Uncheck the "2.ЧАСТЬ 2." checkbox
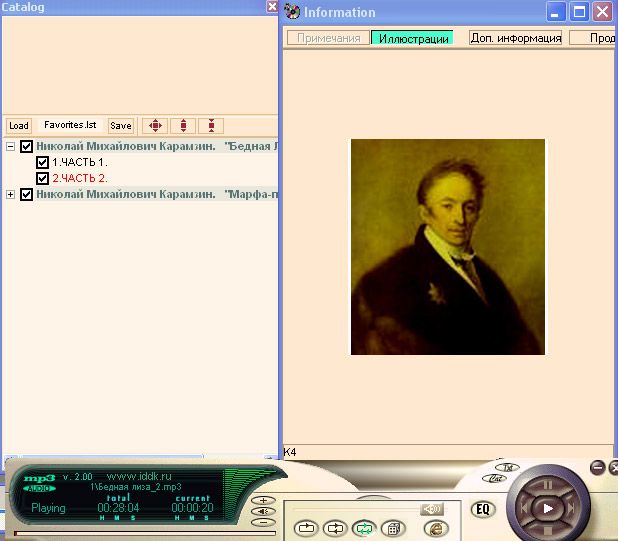Image resolution: width=618 pixels, height=541 pixels. pyautogui.click(x=42, y=178)
